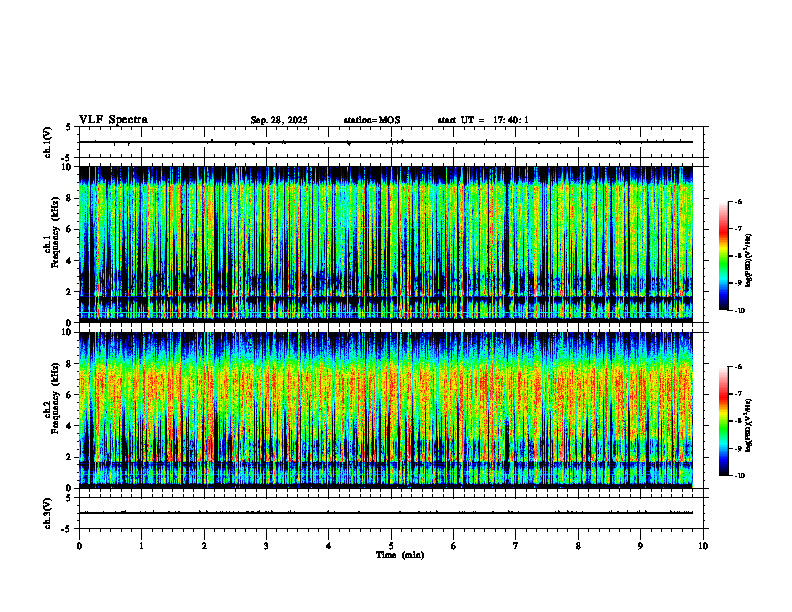792x612 pixels.
Task: Click time axis tick label "3"
Action: 266,546
